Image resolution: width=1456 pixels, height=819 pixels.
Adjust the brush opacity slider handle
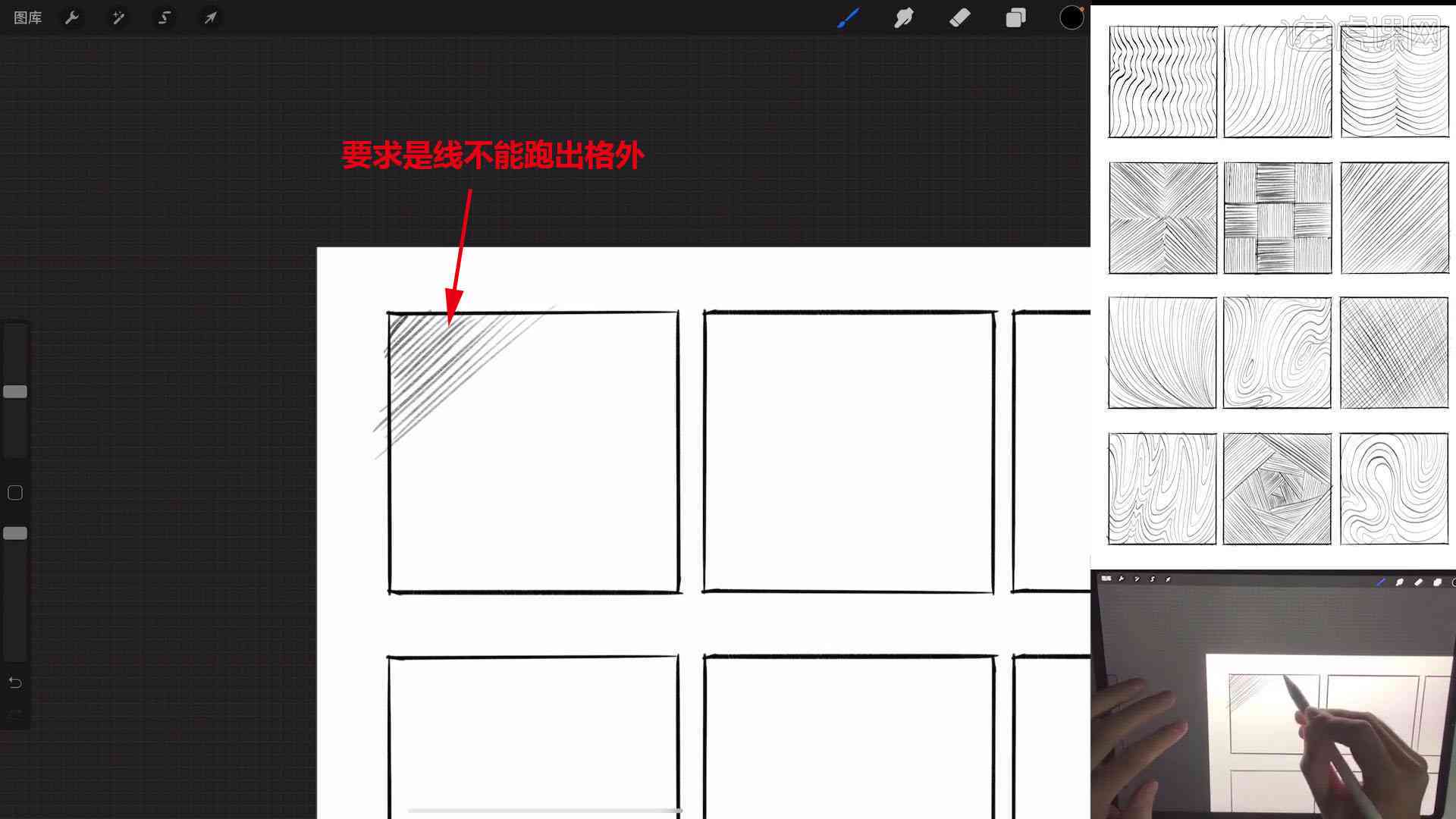point(15,533)
